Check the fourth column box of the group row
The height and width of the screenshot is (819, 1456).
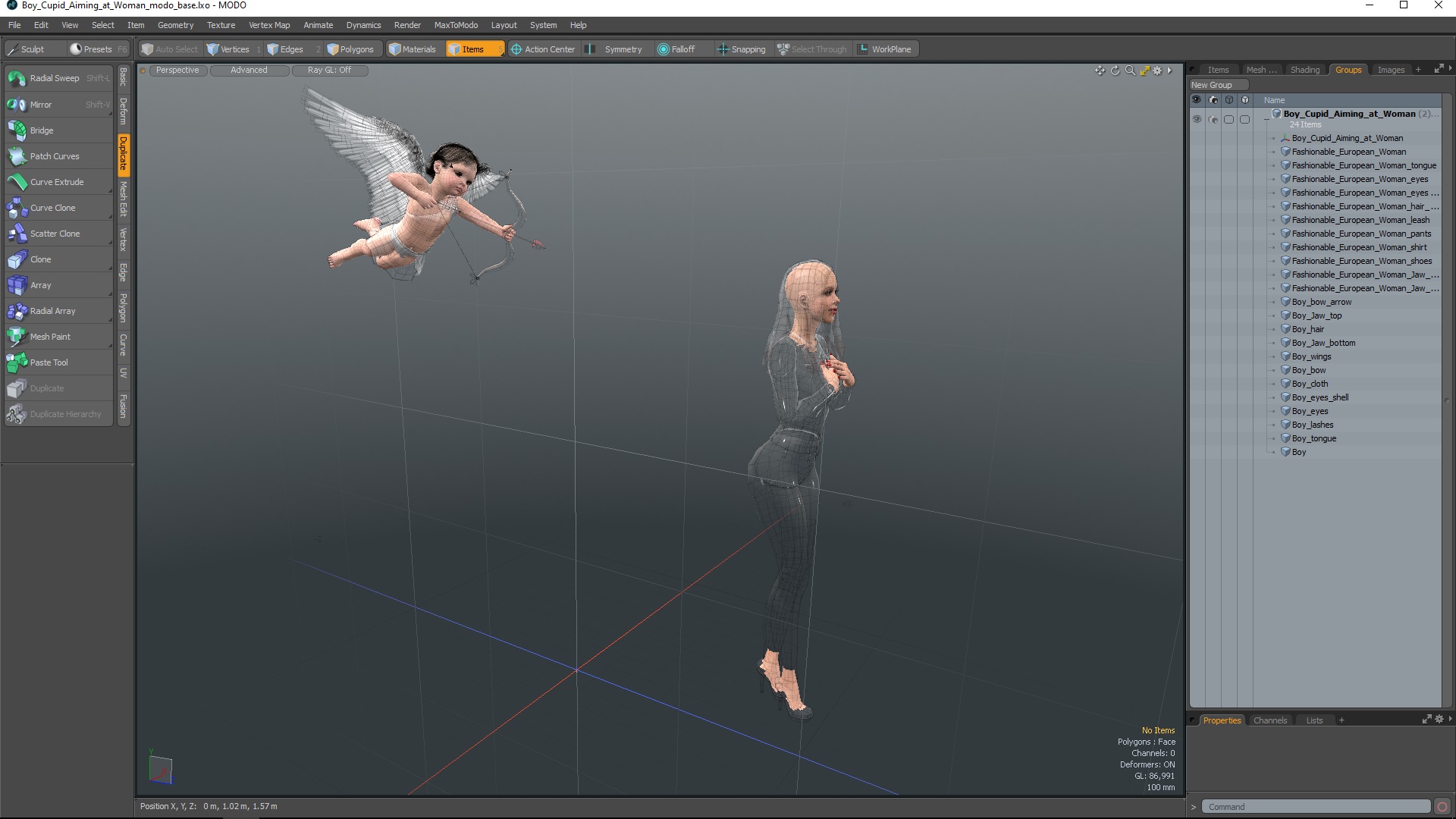[1244, 119]
